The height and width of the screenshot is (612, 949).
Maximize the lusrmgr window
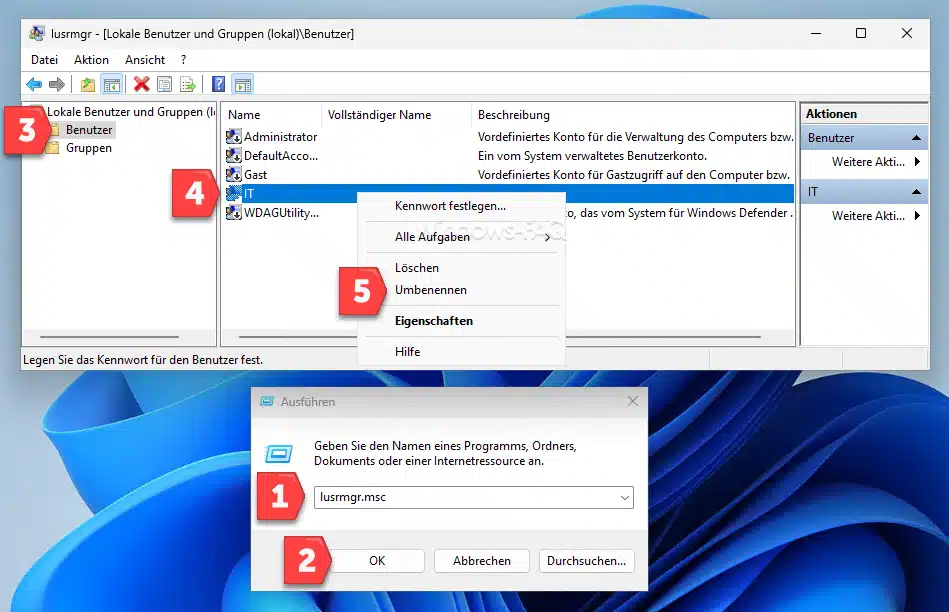861,33
